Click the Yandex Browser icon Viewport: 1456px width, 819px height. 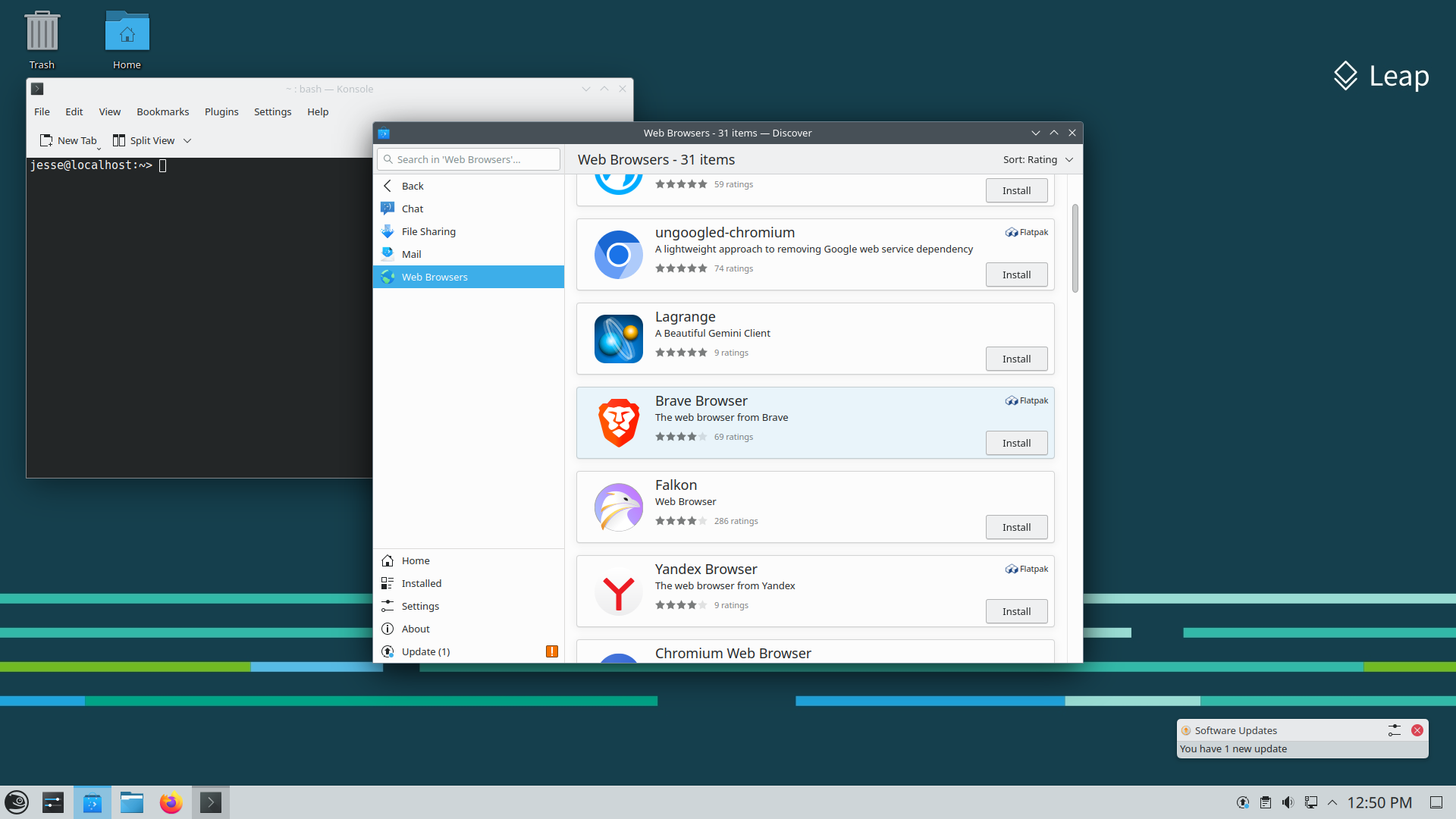(x=618, y=591)
